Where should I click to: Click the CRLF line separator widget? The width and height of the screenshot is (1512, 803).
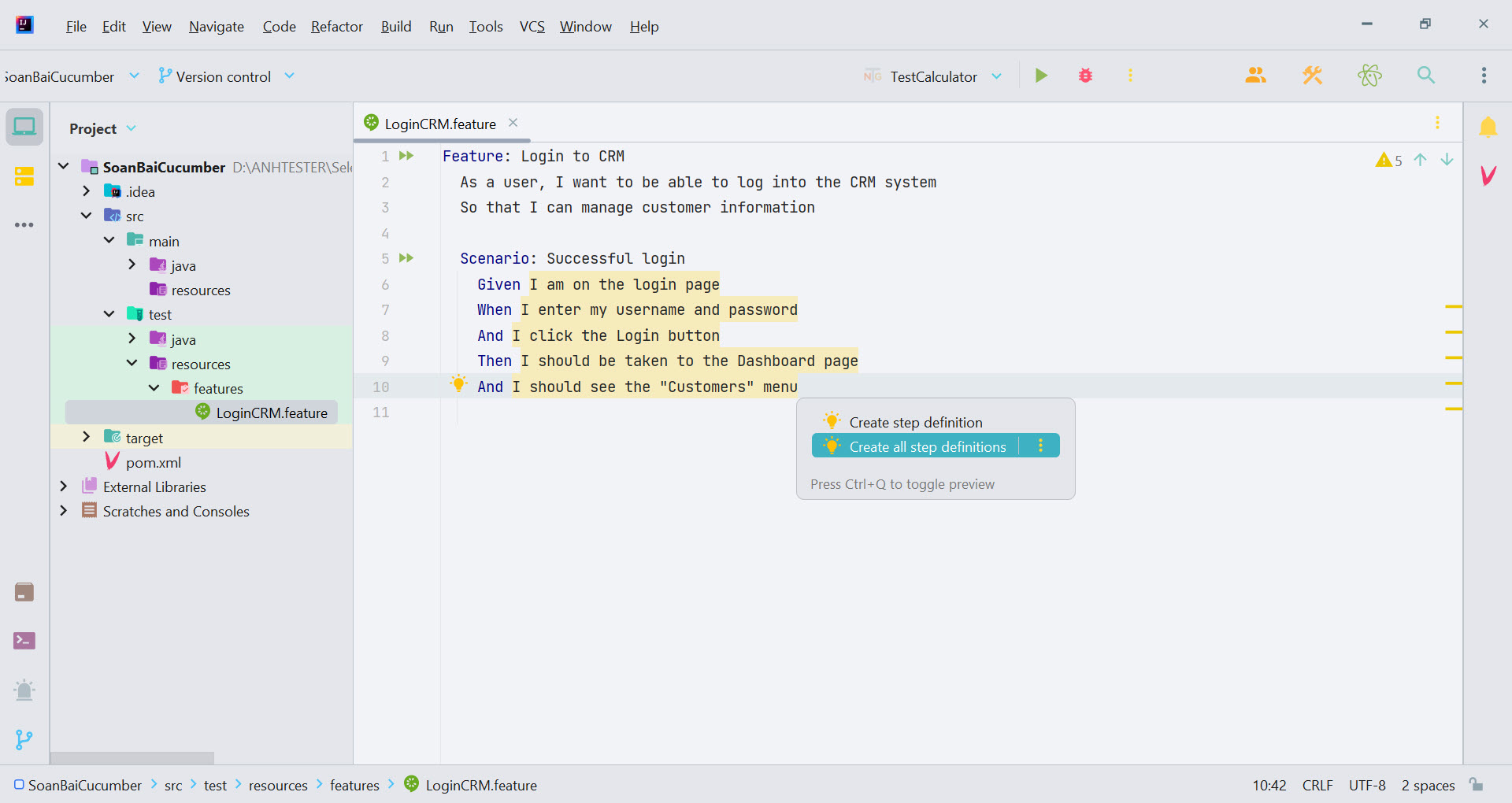[1317, 785]
